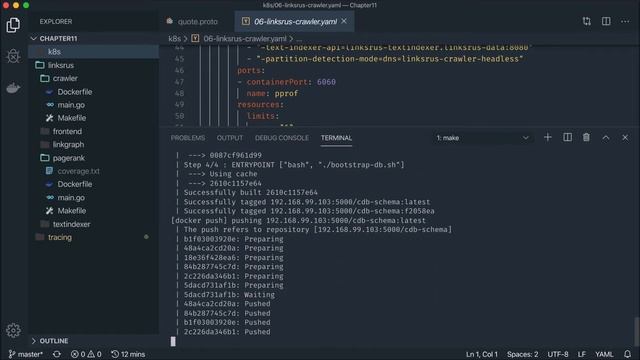
Task: Create a new terminal with plus icon
Action: click(x=548, y=138)
